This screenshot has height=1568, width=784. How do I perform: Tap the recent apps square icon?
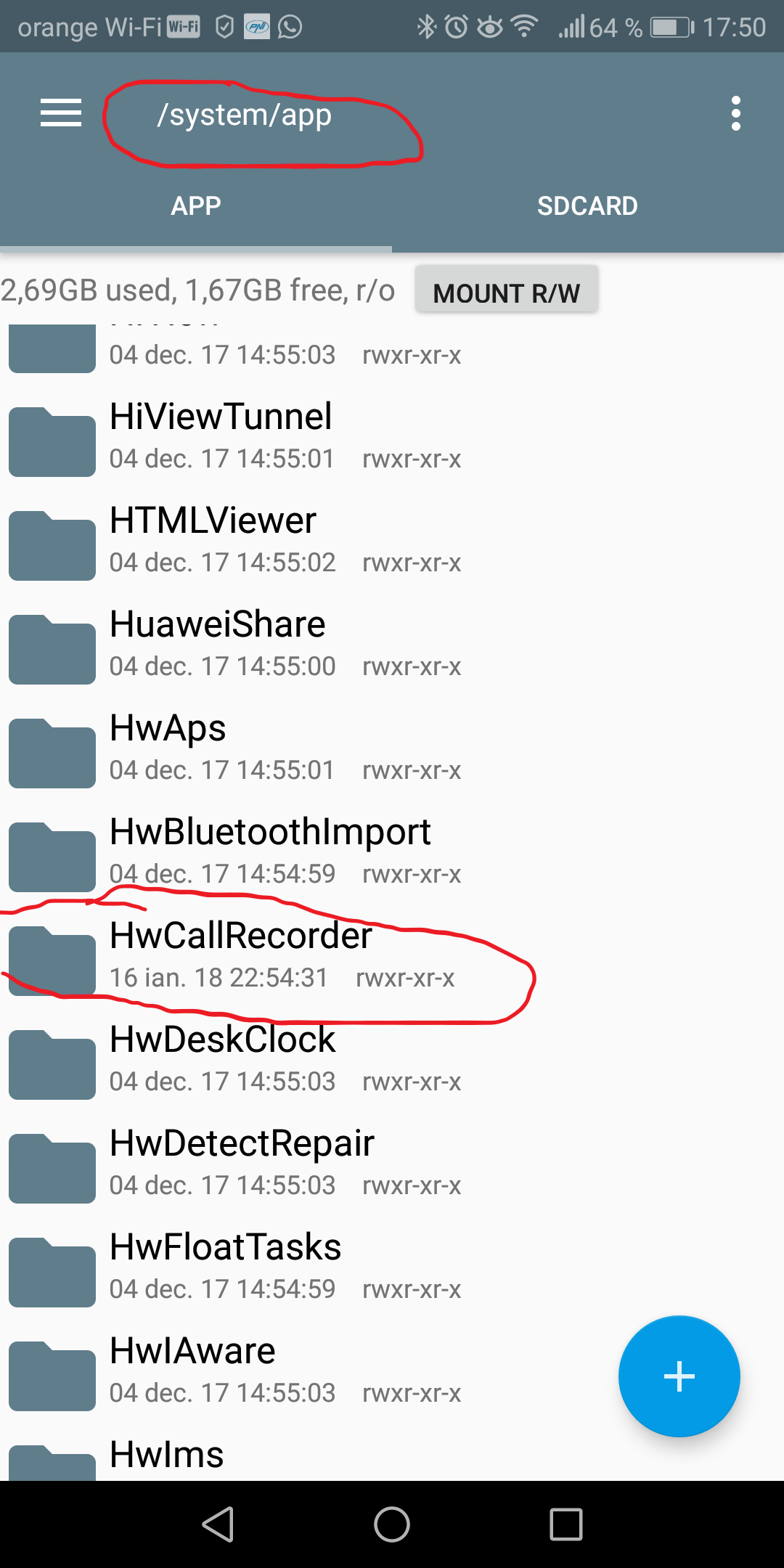[566, 1524]
